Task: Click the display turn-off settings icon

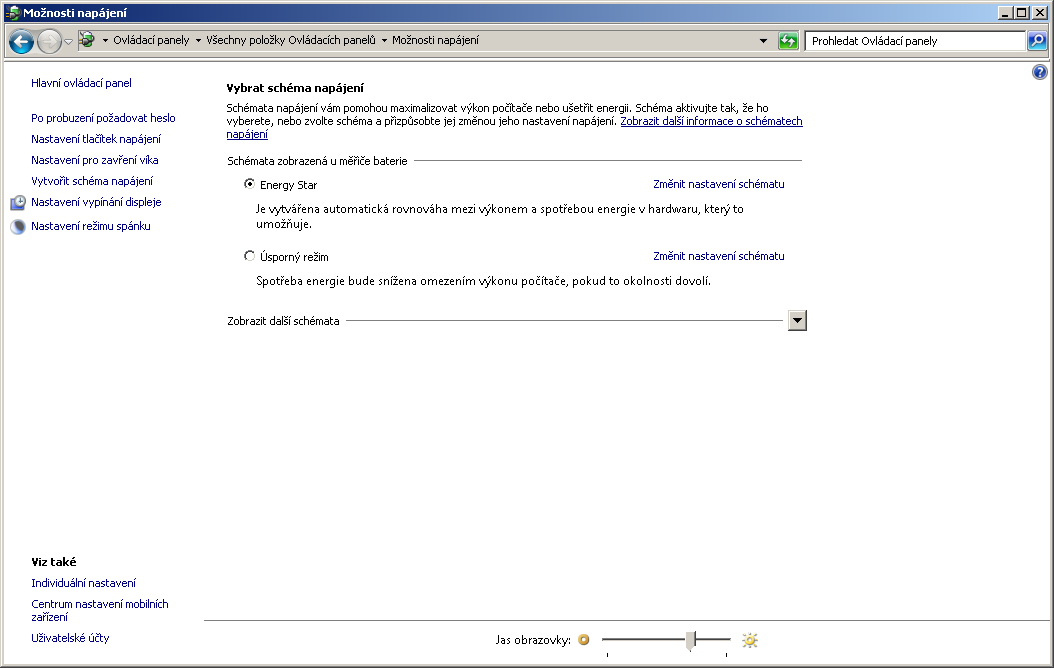Action: (18, 202)
